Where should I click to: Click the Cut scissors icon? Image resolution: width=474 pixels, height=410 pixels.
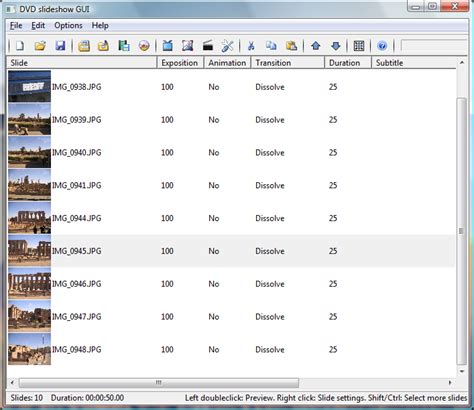[251, 46]
